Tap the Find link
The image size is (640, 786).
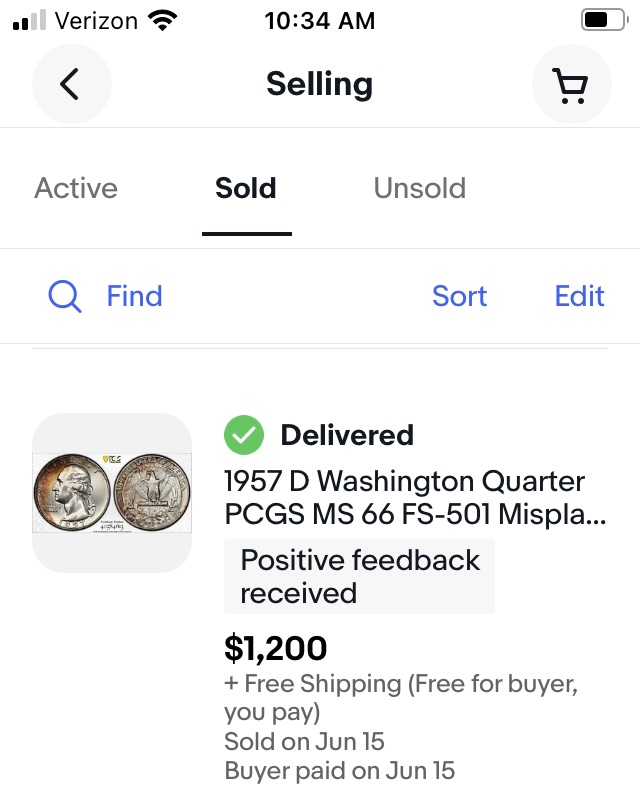(134, 296)
